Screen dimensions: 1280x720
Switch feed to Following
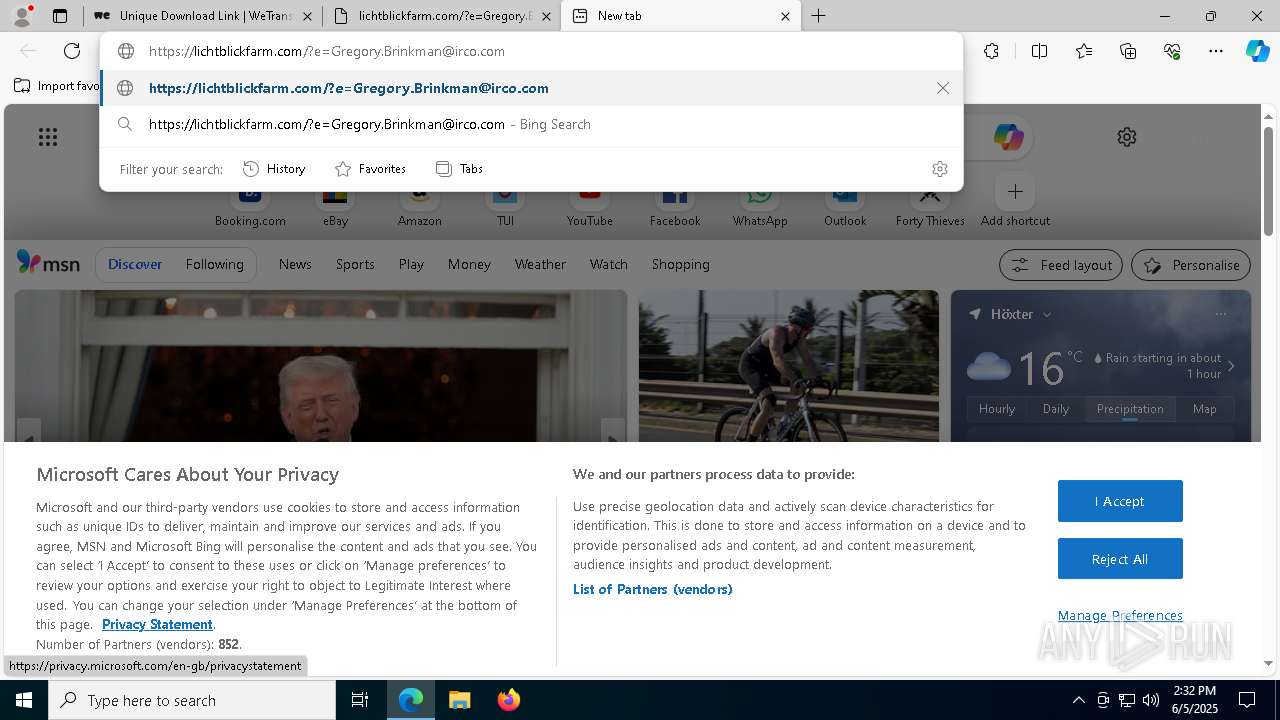click(x=214, y=264)
